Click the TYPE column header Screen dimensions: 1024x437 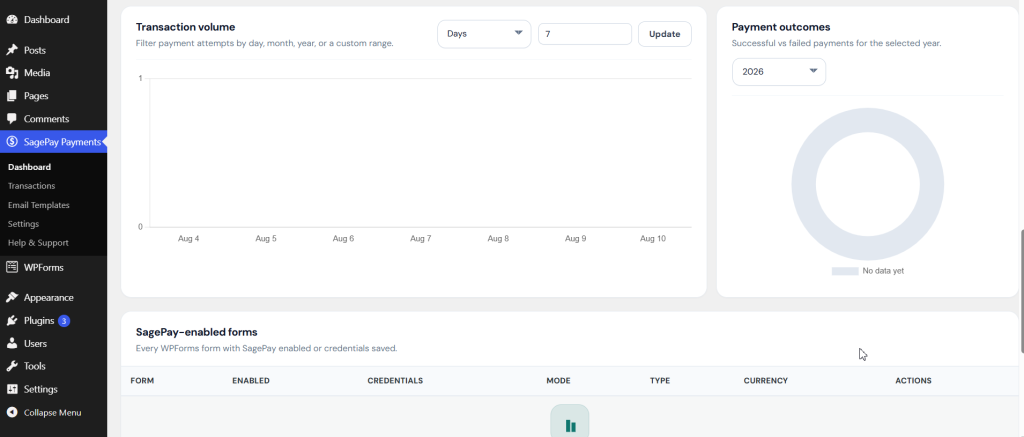tap(660, 381)
